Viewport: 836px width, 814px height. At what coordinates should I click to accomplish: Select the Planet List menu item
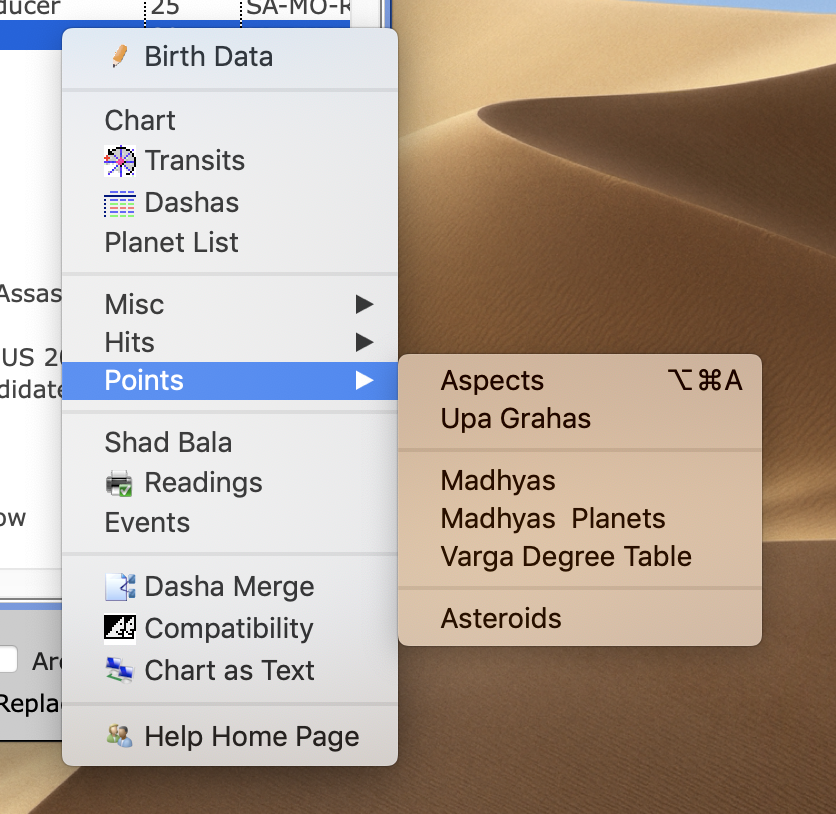click(171, 242)
